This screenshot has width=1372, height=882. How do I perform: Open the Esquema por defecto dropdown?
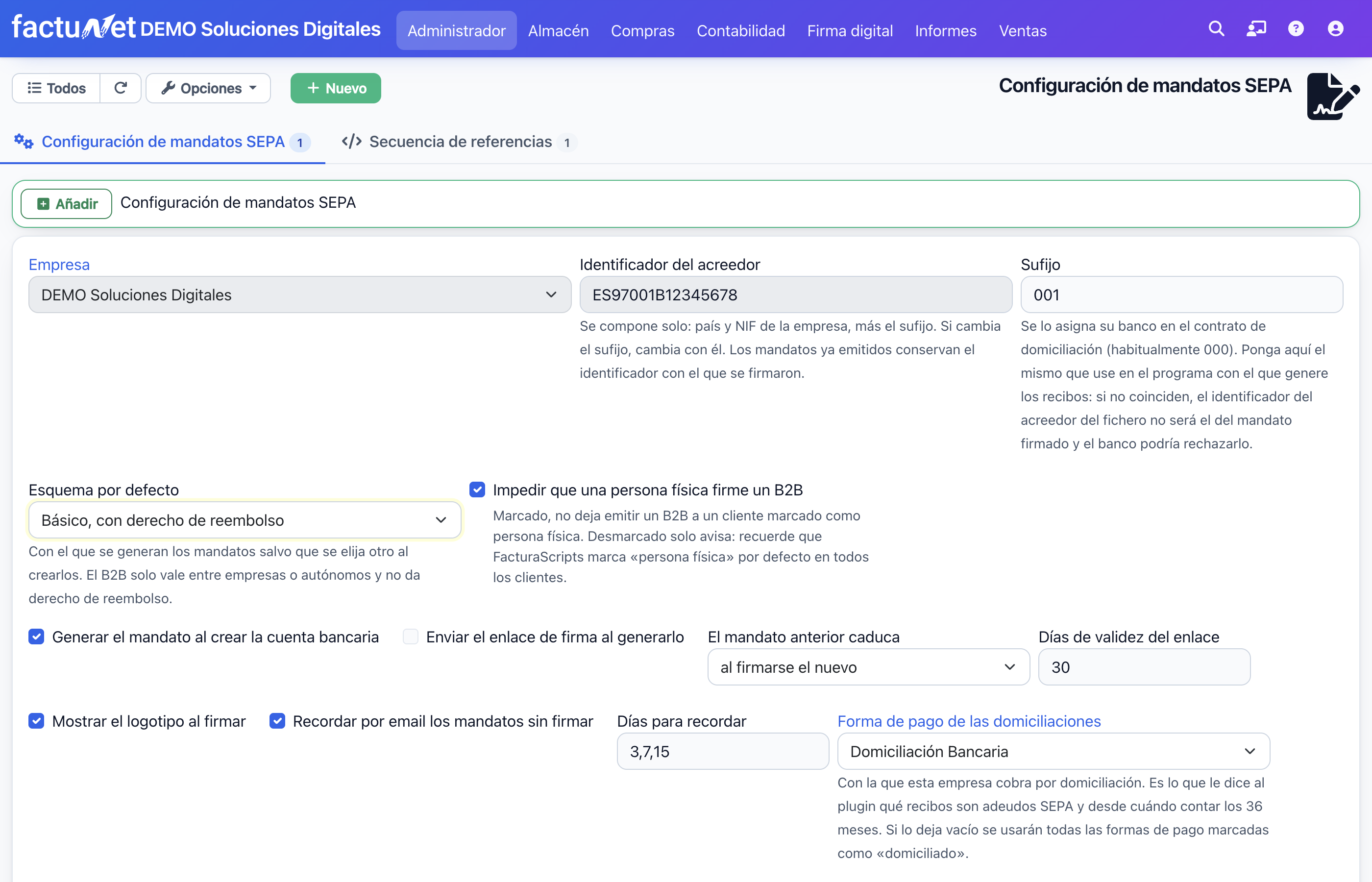[x=245, y=520]
